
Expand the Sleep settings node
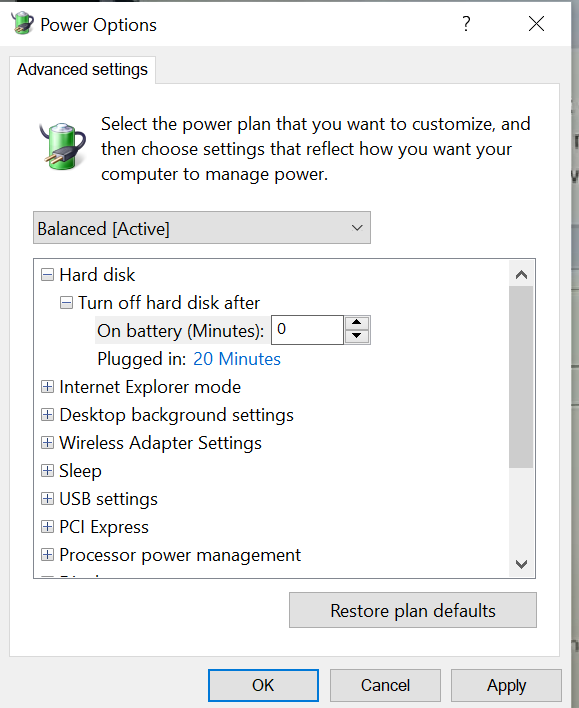tap(47, 470)
